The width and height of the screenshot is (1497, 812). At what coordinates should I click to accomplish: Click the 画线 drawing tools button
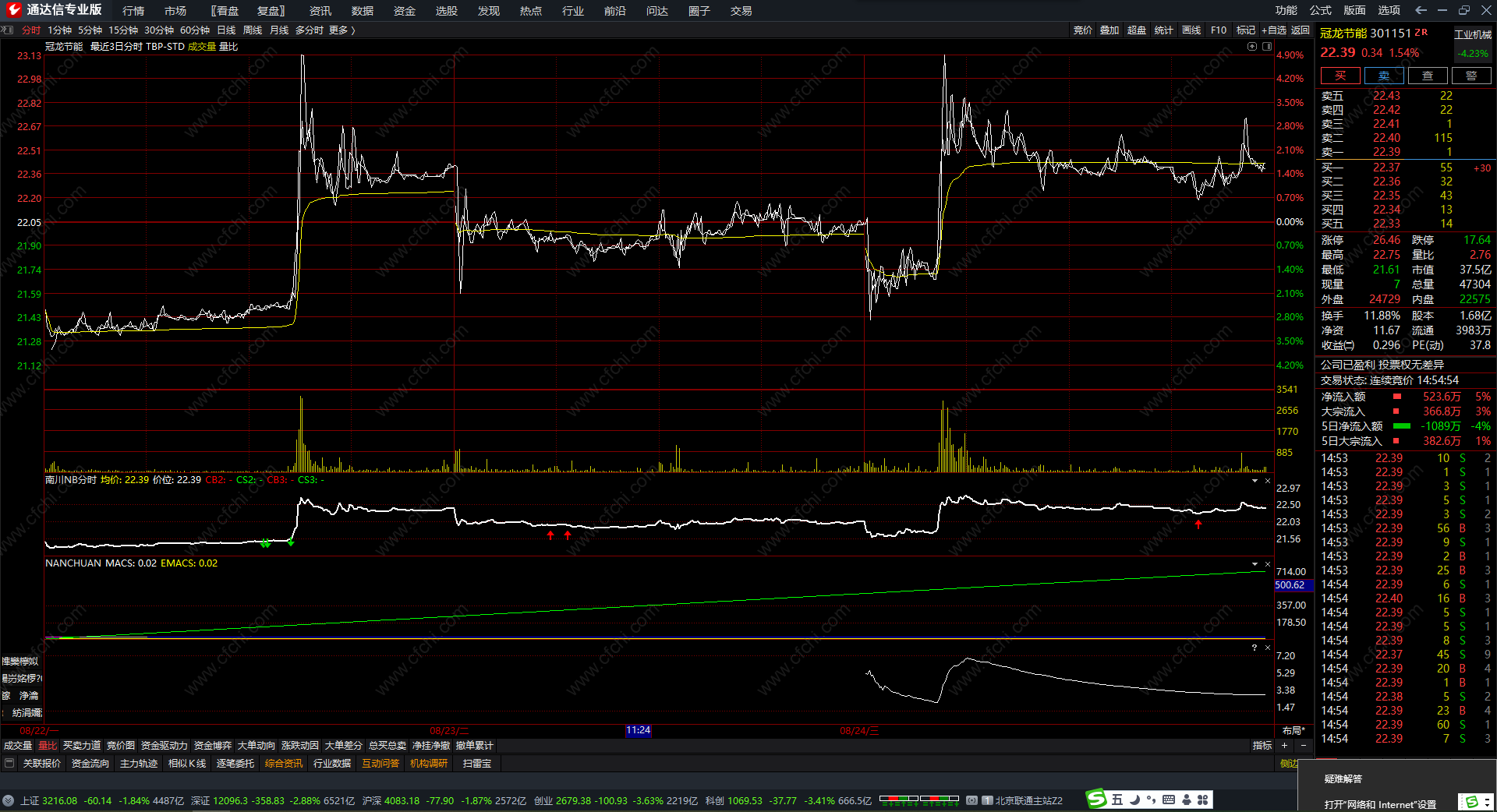pyautogui.click(x=1191, y=30)
